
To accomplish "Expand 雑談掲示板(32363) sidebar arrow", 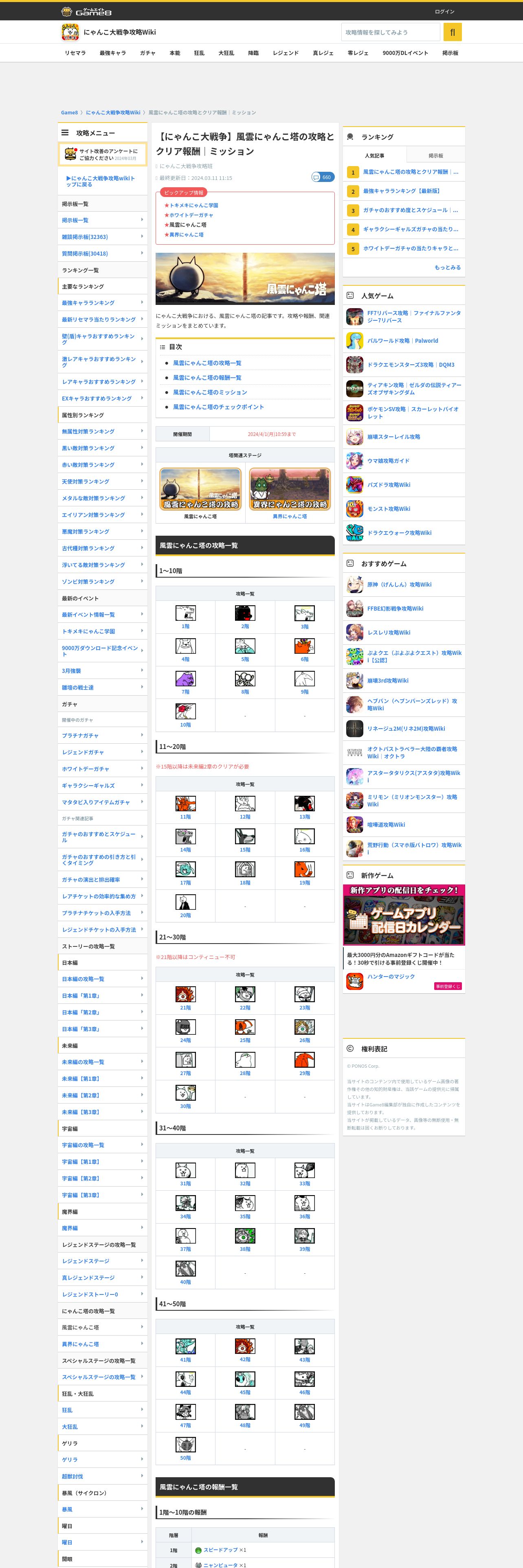I will coord(142,236).
